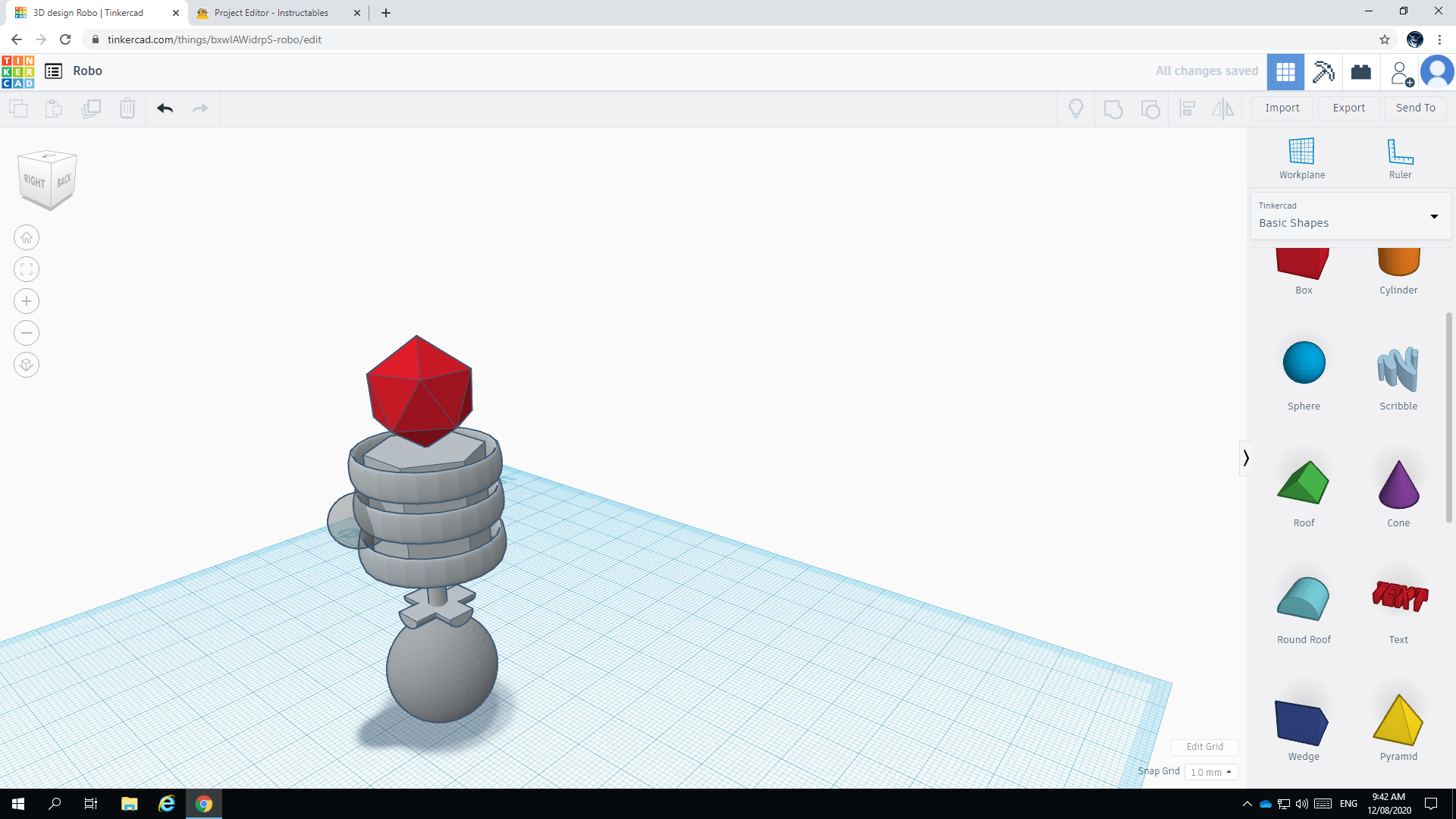Click the Export button
Viewport: 1456px width, 819px height.
pos(1349,108)
